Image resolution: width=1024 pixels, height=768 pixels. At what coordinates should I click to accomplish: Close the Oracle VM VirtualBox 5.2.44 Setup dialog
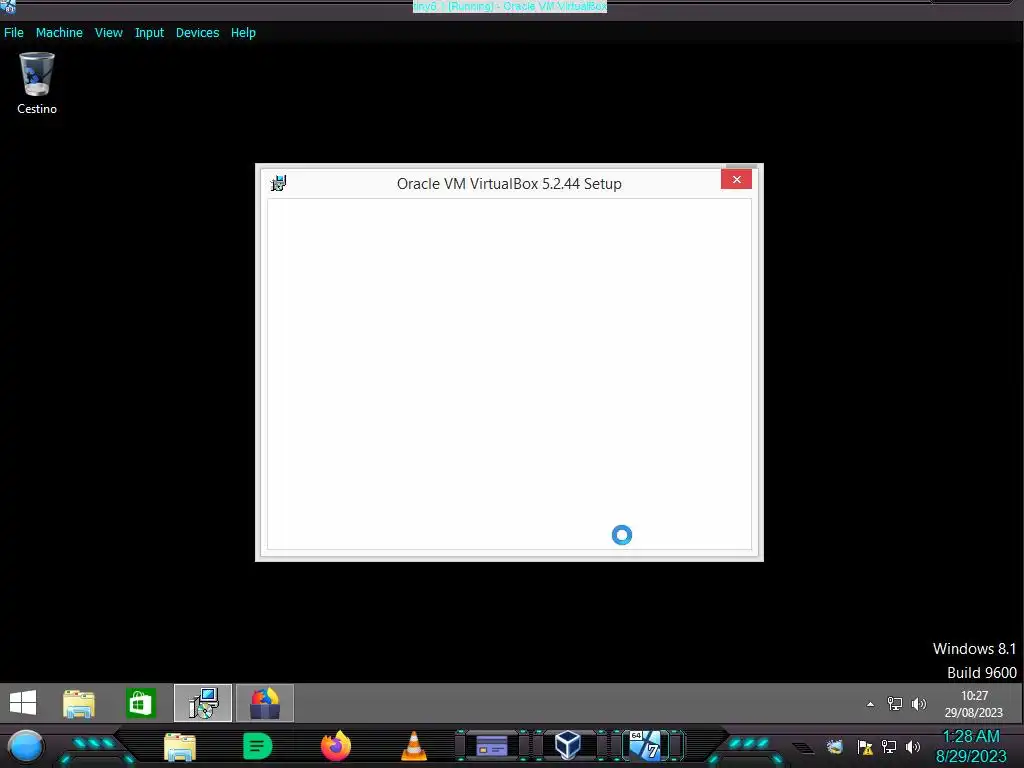(x=736, y=180)
